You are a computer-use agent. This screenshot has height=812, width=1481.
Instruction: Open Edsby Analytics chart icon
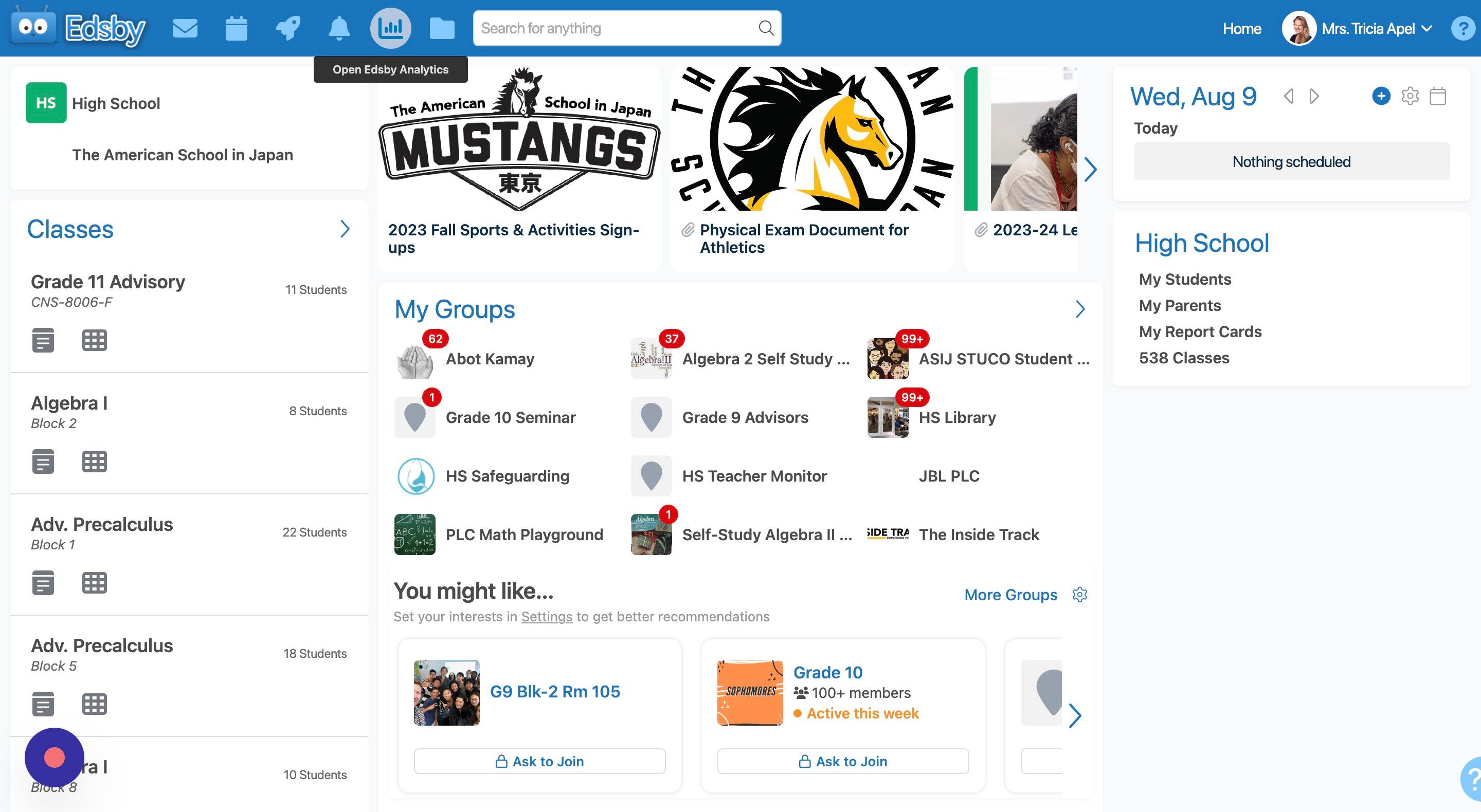pos(390,28)
